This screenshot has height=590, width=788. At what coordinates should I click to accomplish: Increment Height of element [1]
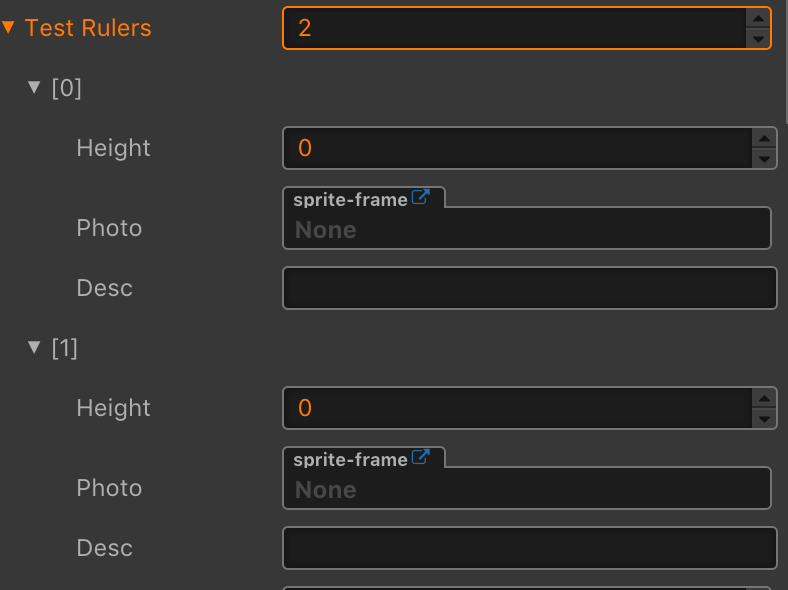pyautogui.click(x=765, y=398)
